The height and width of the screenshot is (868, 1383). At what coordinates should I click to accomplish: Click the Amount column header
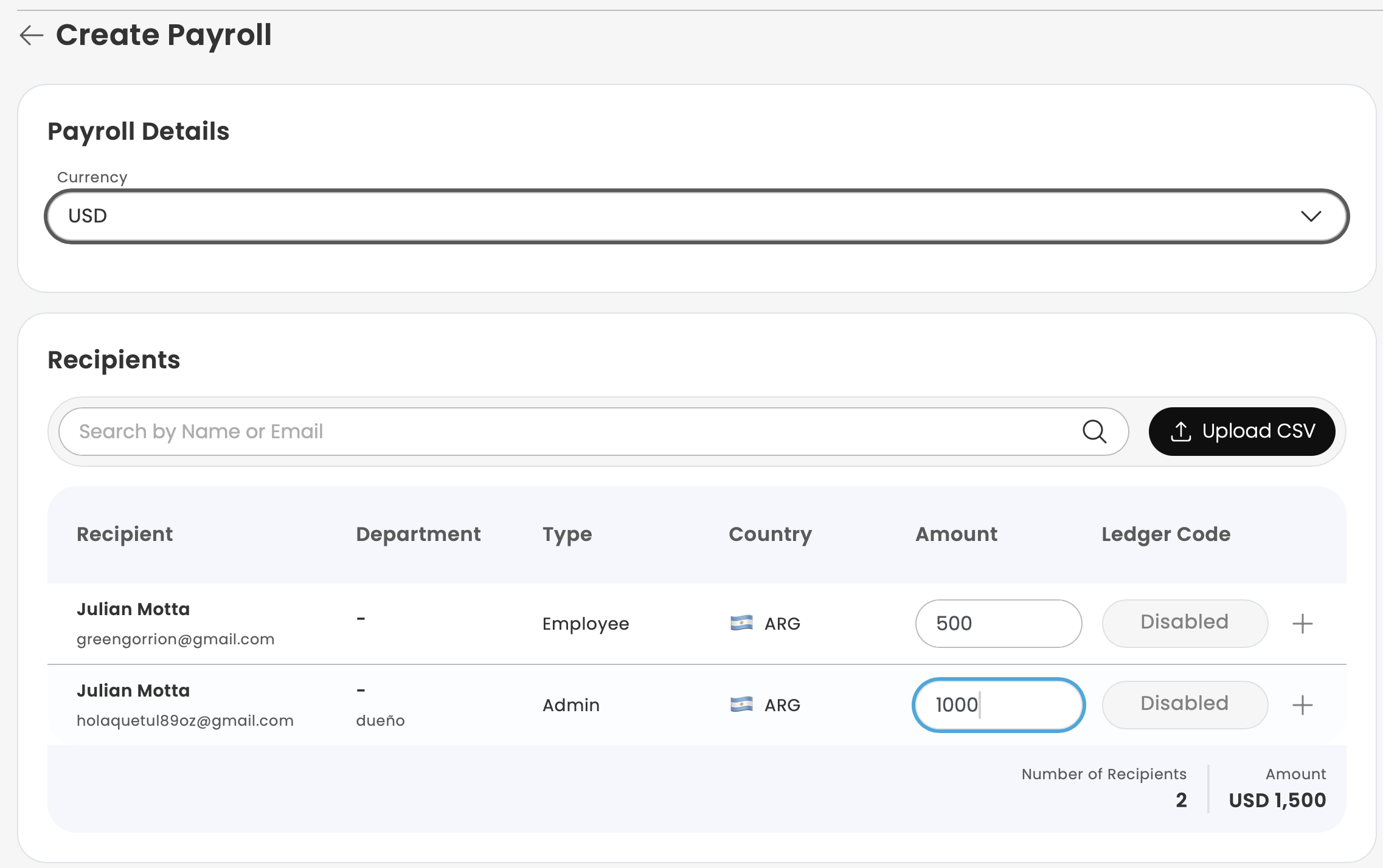[956, 534]
